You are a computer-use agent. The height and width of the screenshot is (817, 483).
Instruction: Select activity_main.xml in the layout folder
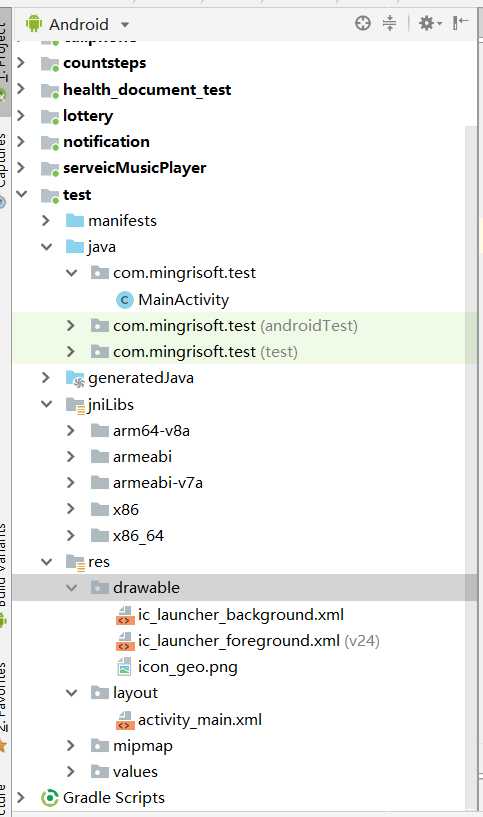200,720
